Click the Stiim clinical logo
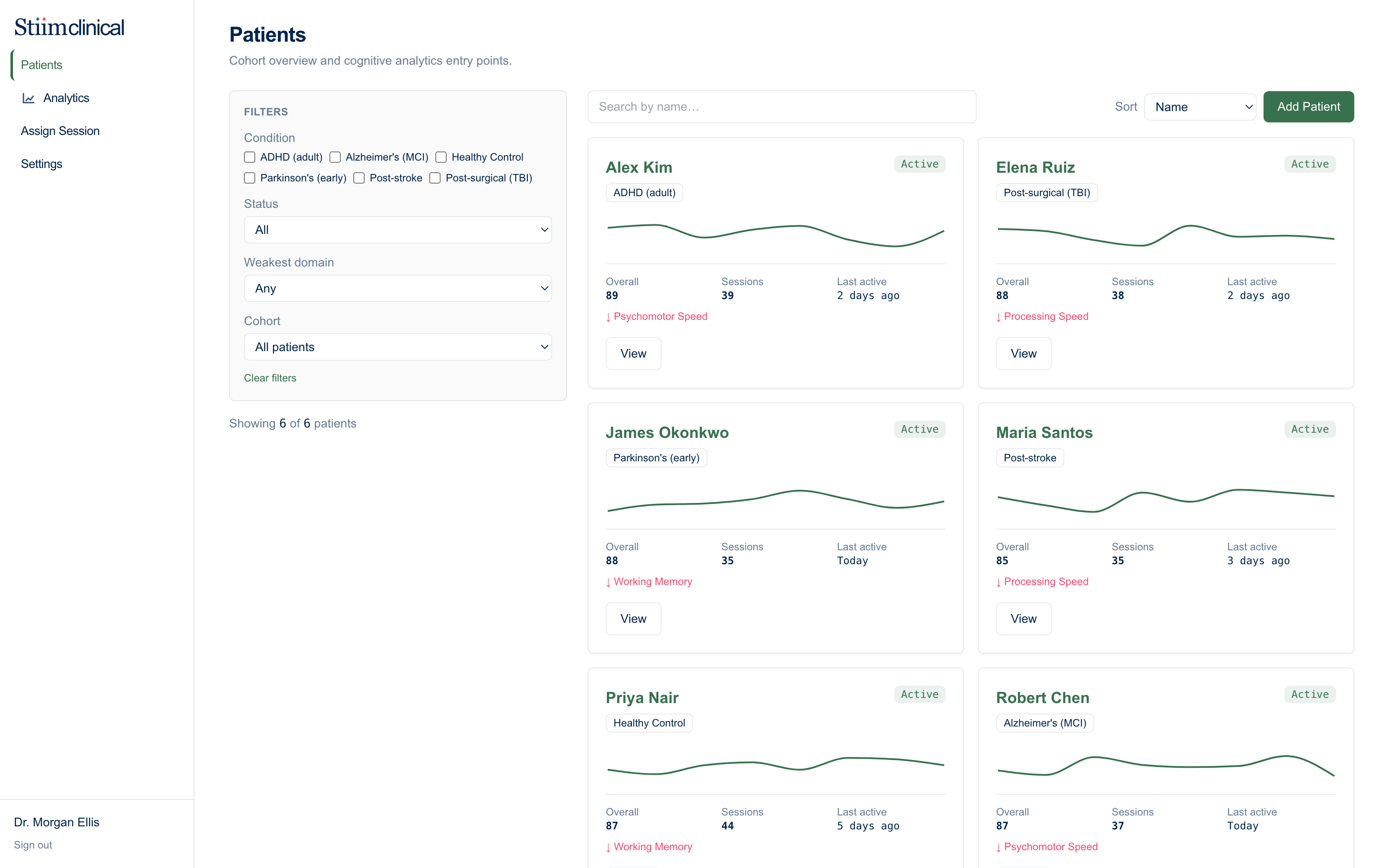The width and height of the screenshot is (1389, 868). coord(69,27)
